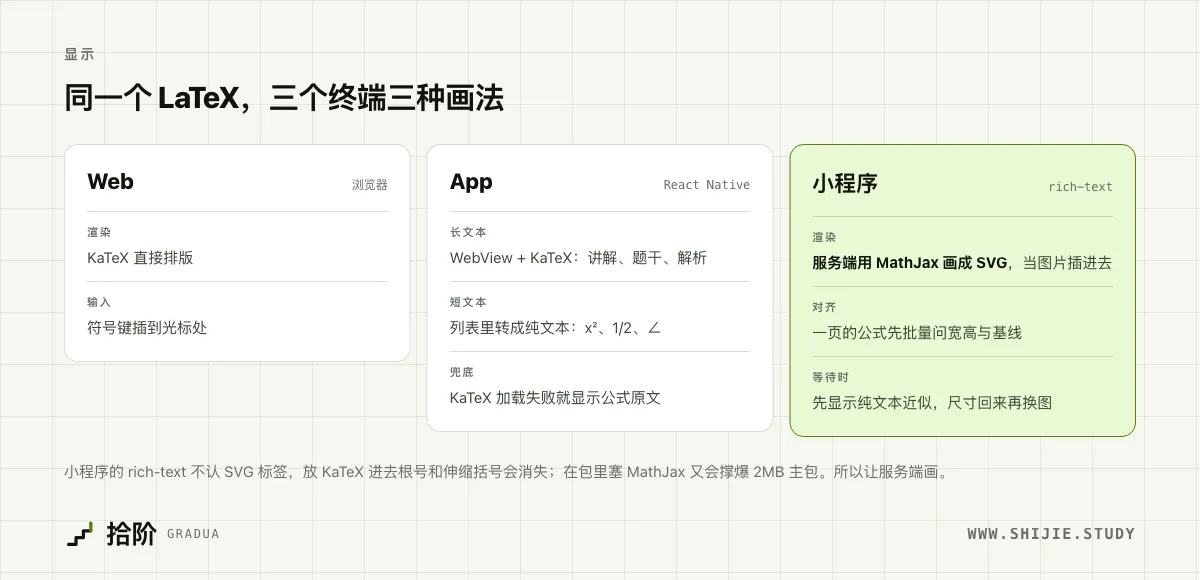Click the 拾阶 staircase logo icon
This screenshot has width=1200, height=580.
pyautogui.click(x=80, y=534)
